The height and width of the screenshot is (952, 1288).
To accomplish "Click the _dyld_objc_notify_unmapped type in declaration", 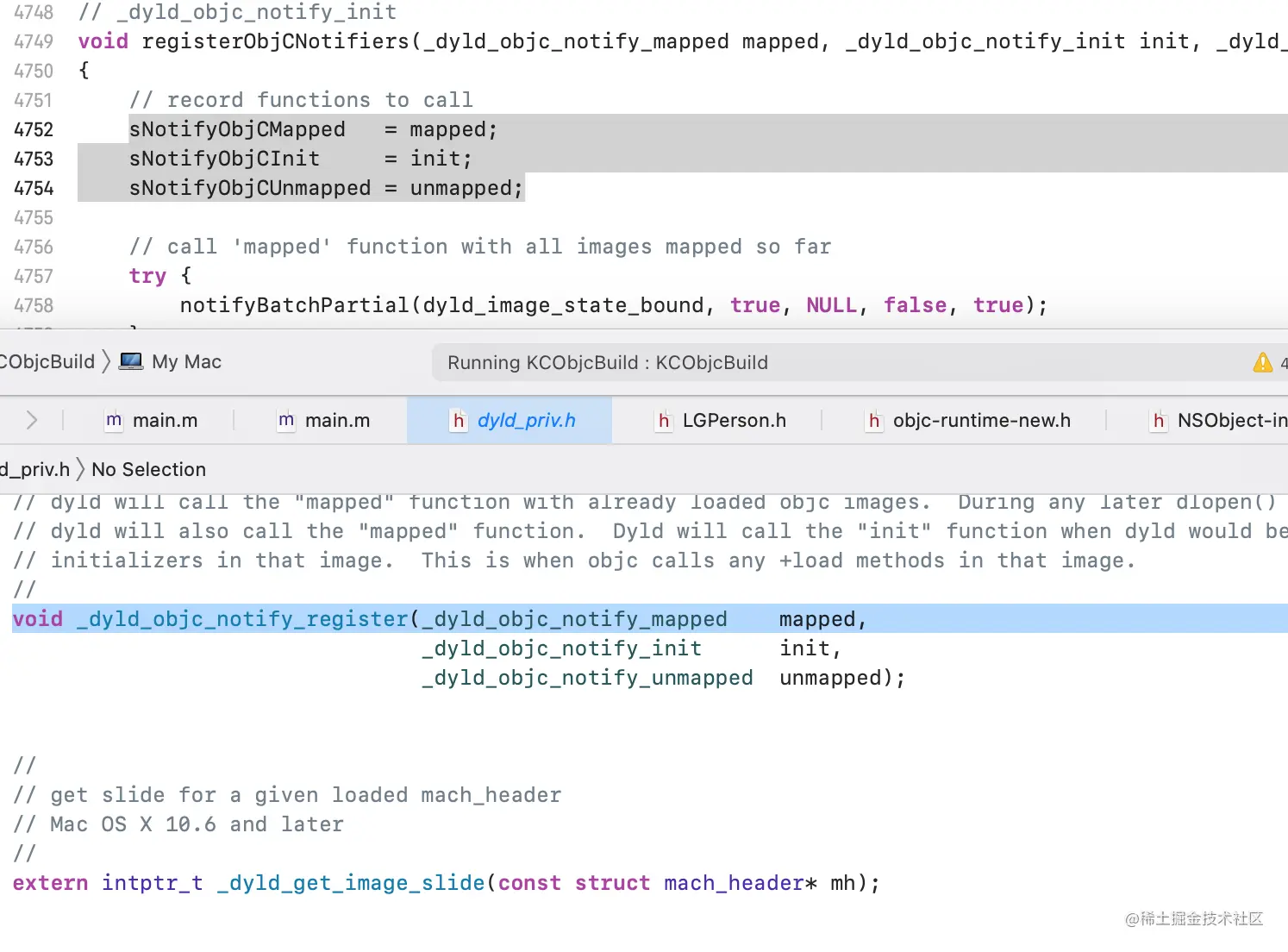I will click(x=587, y=678).
